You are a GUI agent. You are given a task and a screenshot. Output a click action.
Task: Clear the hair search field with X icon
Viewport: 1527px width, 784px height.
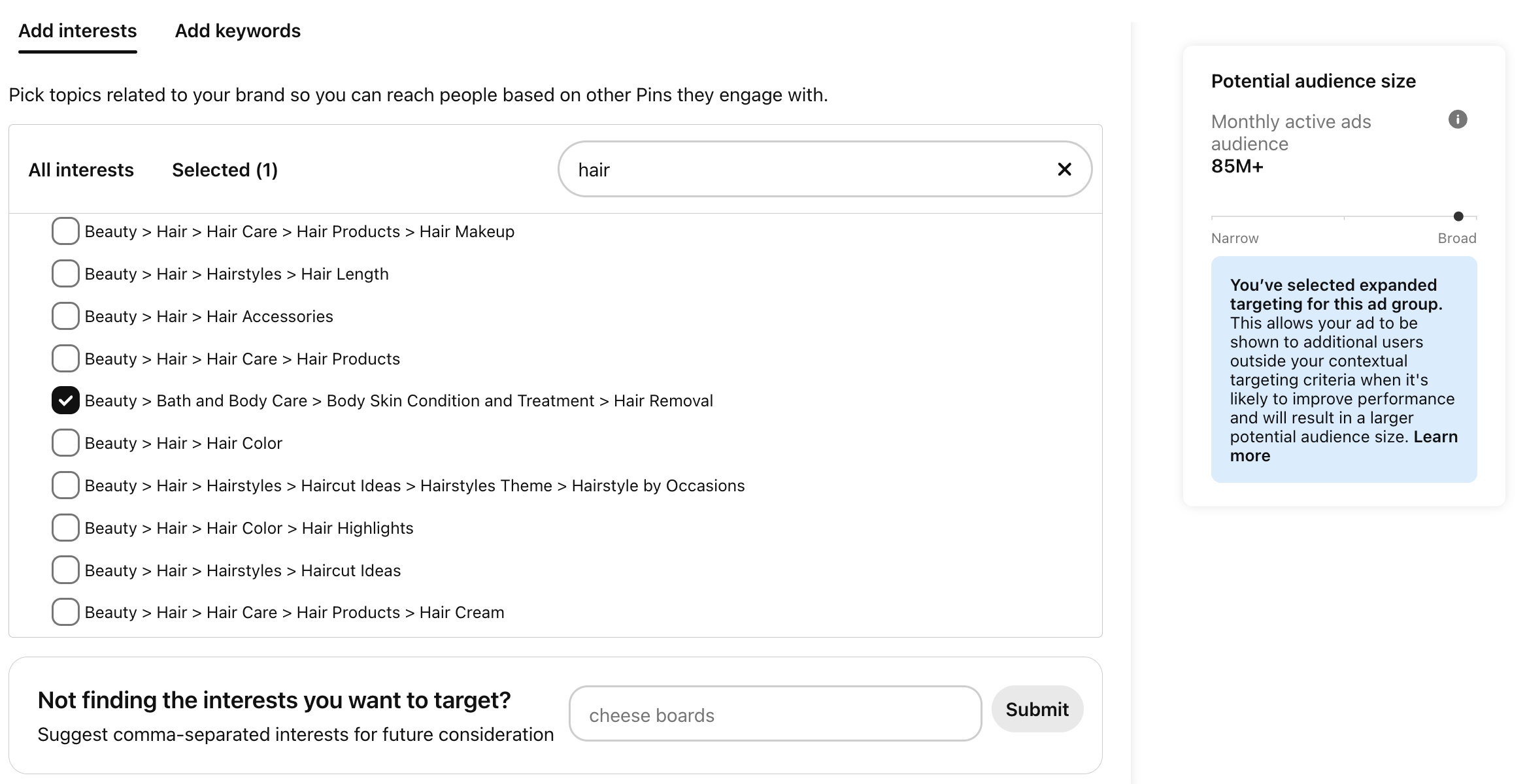click(x=1064, y=169)
